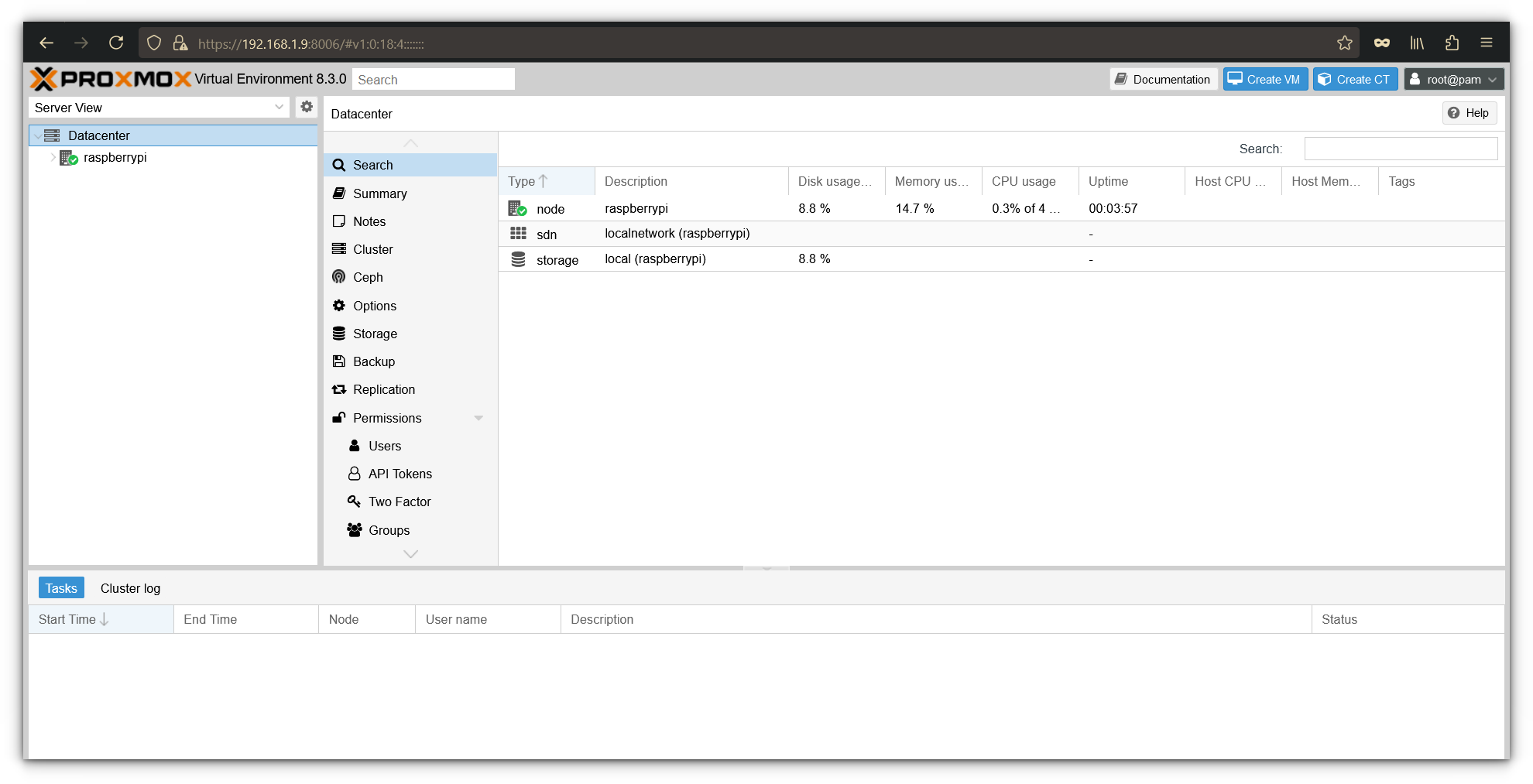Click inside the Search field at top
This screenshot has width=1533, height=784.
point(433,79)
